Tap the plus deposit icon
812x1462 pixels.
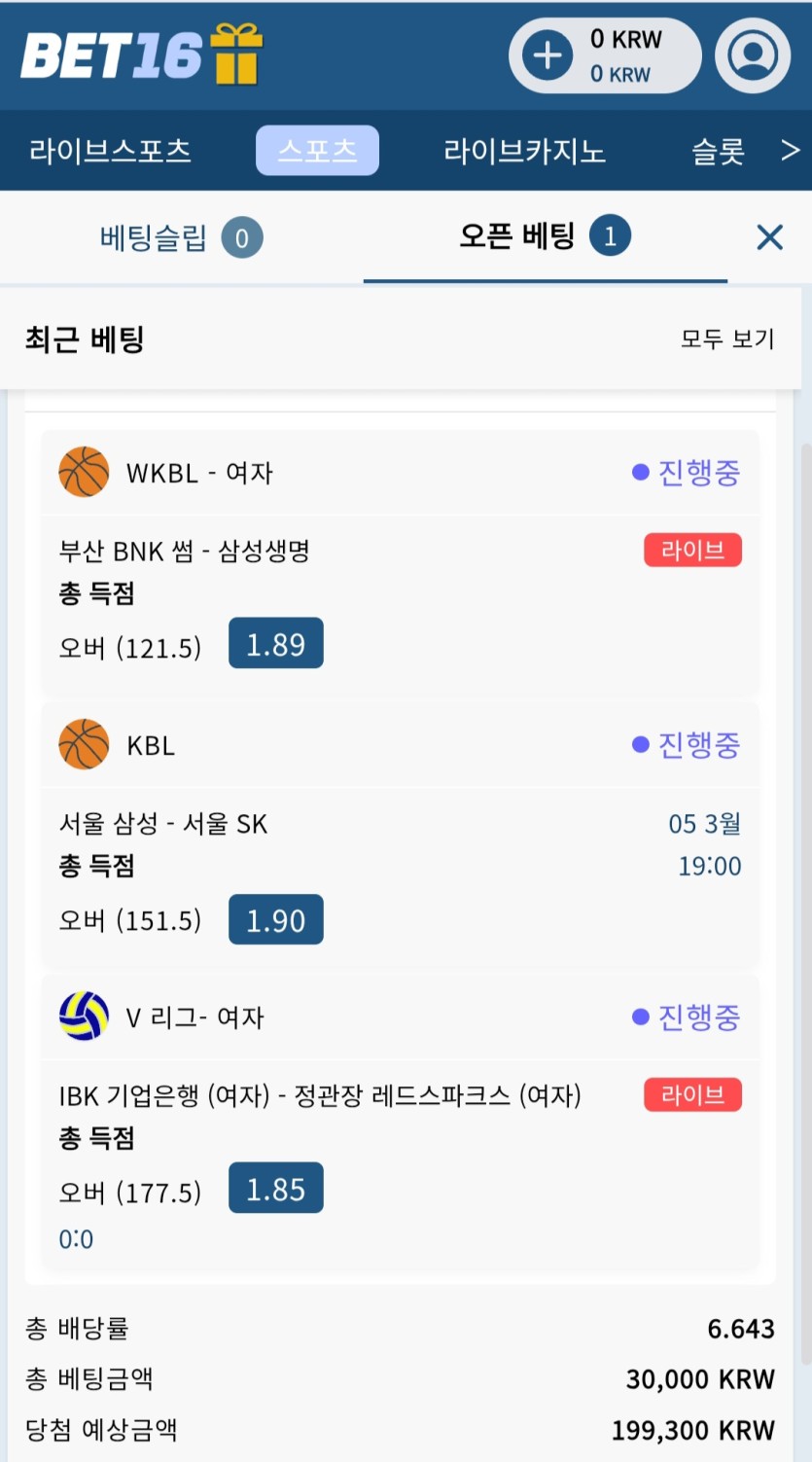(547, 55)
